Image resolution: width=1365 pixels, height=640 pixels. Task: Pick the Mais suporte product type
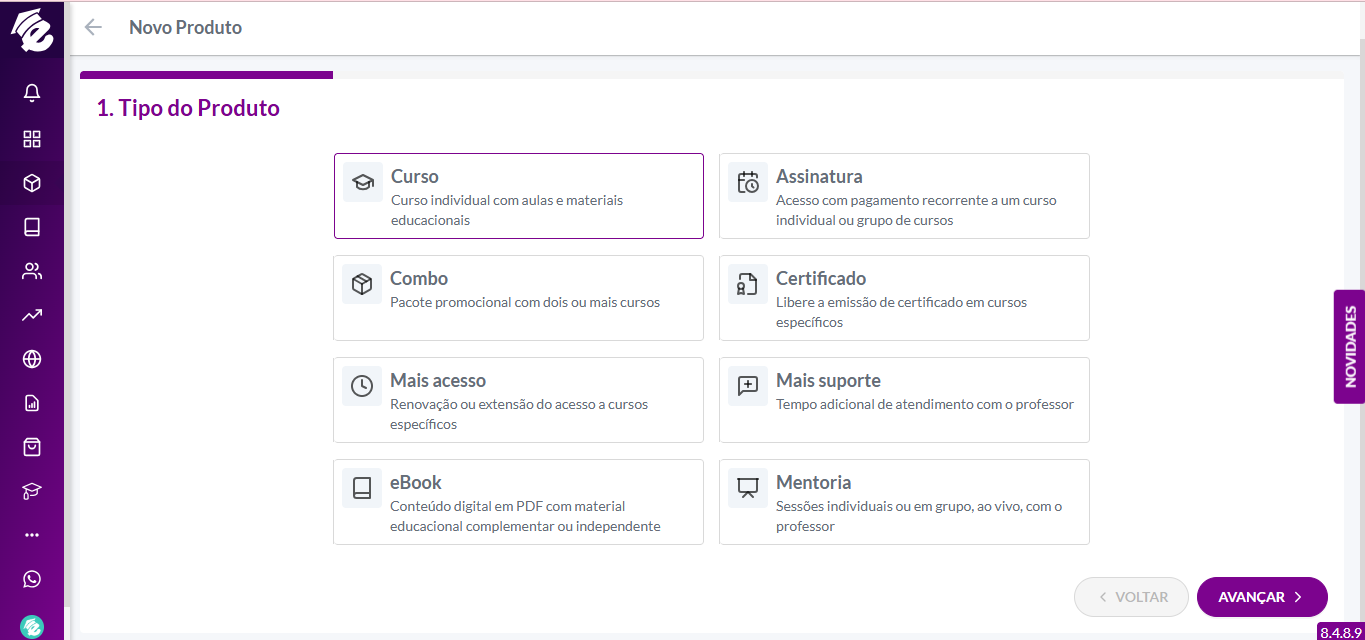point(904,400)
